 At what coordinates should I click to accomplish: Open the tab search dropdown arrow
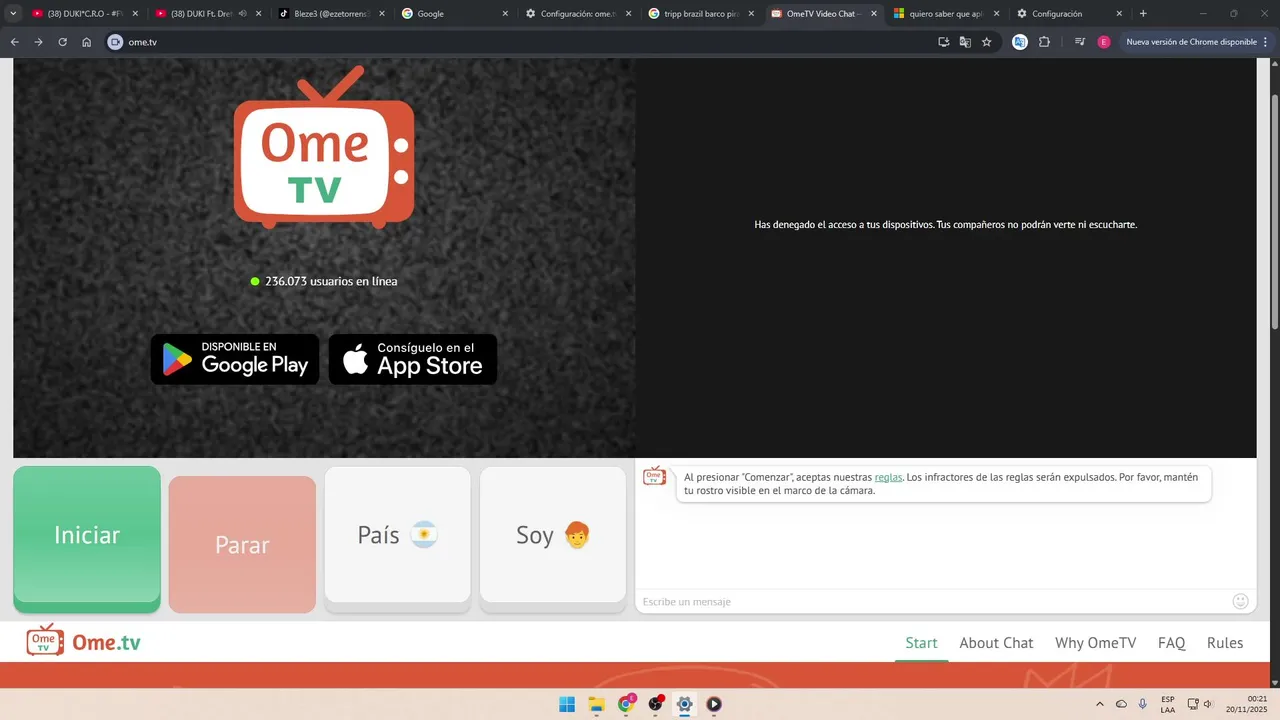(13, 14)
